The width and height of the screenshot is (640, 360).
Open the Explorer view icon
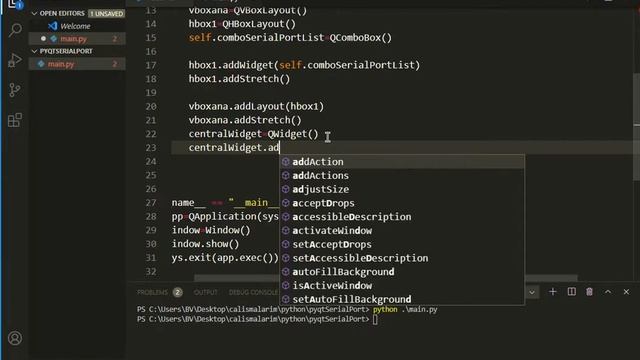(x=15, y=4)
